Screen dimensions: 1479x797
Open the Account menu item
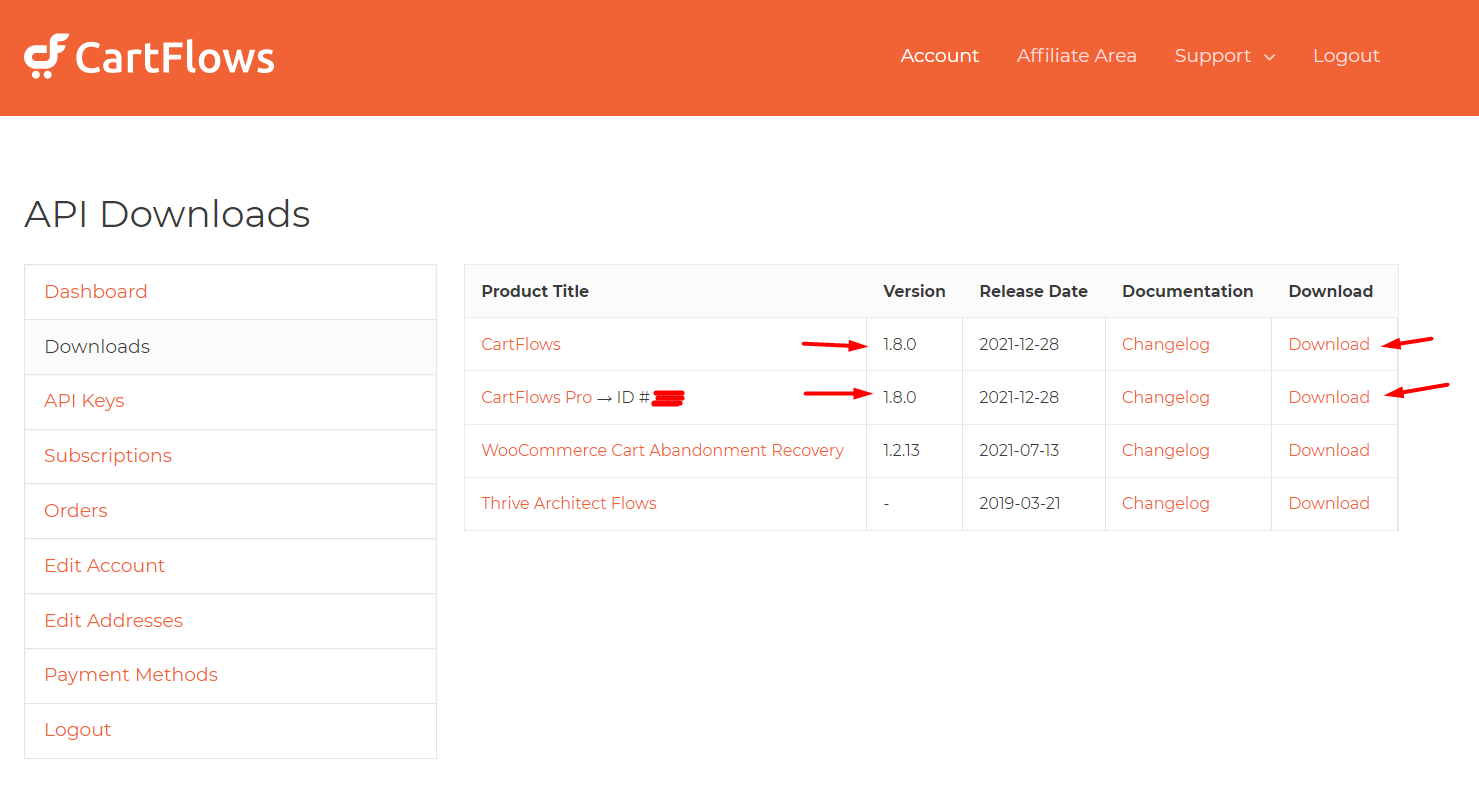pos(939,56)
